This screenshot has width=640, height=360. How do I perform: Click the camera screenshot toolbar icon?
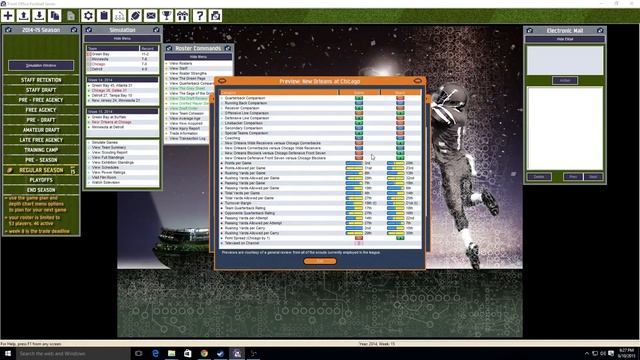[216, 16]
